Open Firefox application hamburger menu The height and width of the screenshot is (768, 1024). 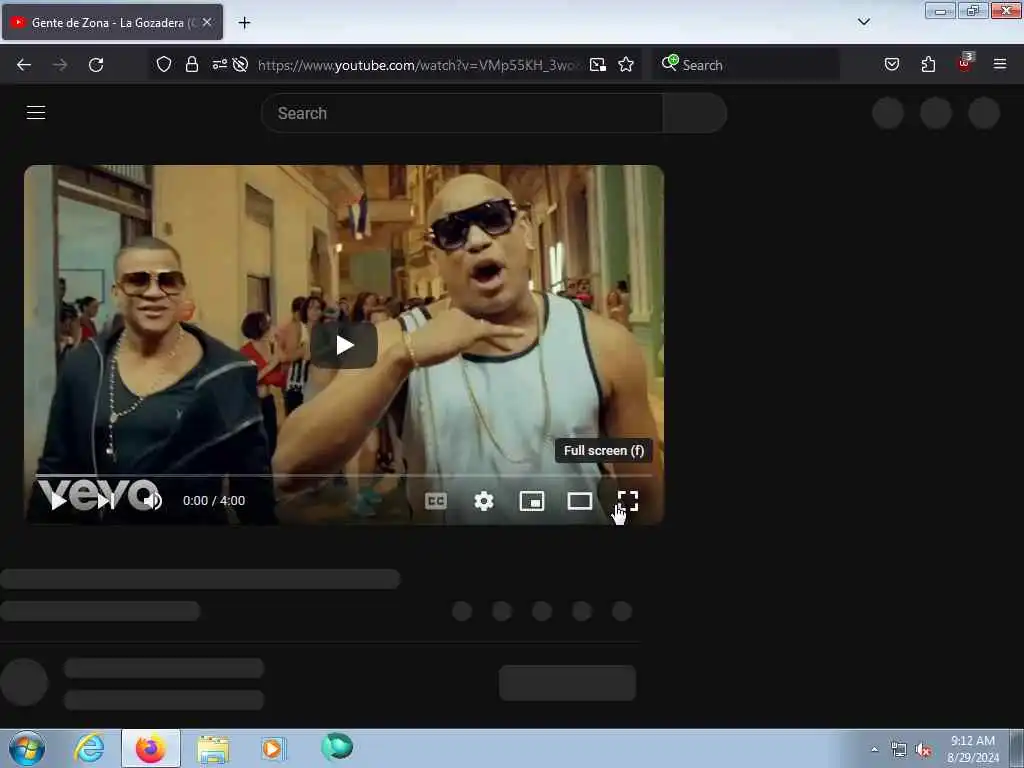[1000, 64]
